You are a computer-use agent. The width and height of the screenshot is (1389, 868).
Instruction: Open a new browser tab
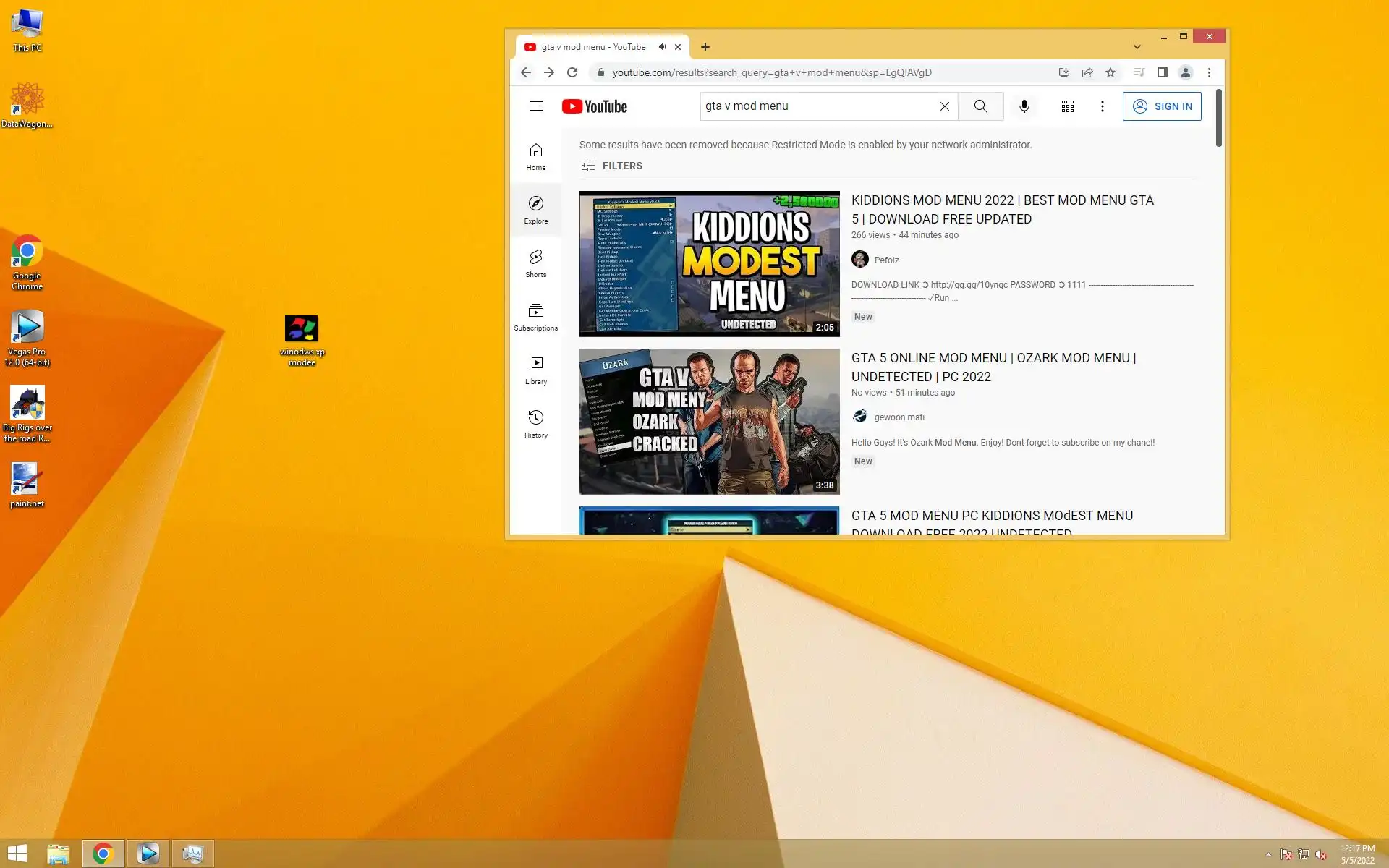pos(705,47)
